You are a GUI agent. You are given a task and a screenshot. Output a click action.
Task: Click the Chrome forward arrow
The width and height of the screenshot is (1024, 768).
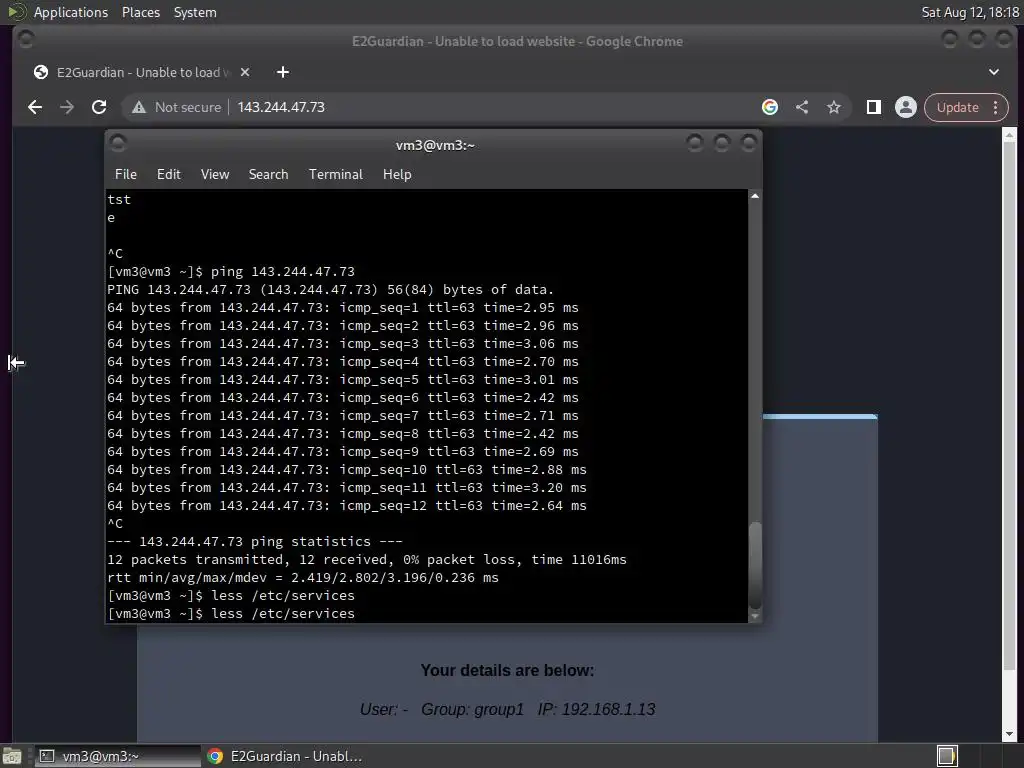point(67,107)
